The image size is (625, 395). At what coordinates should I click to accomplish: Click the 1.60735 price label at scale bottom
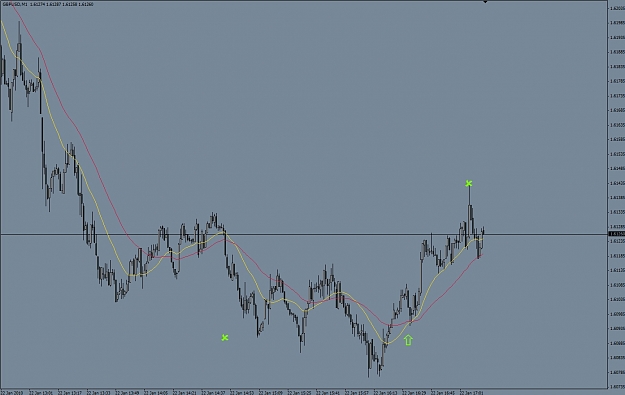click(617, 386)
